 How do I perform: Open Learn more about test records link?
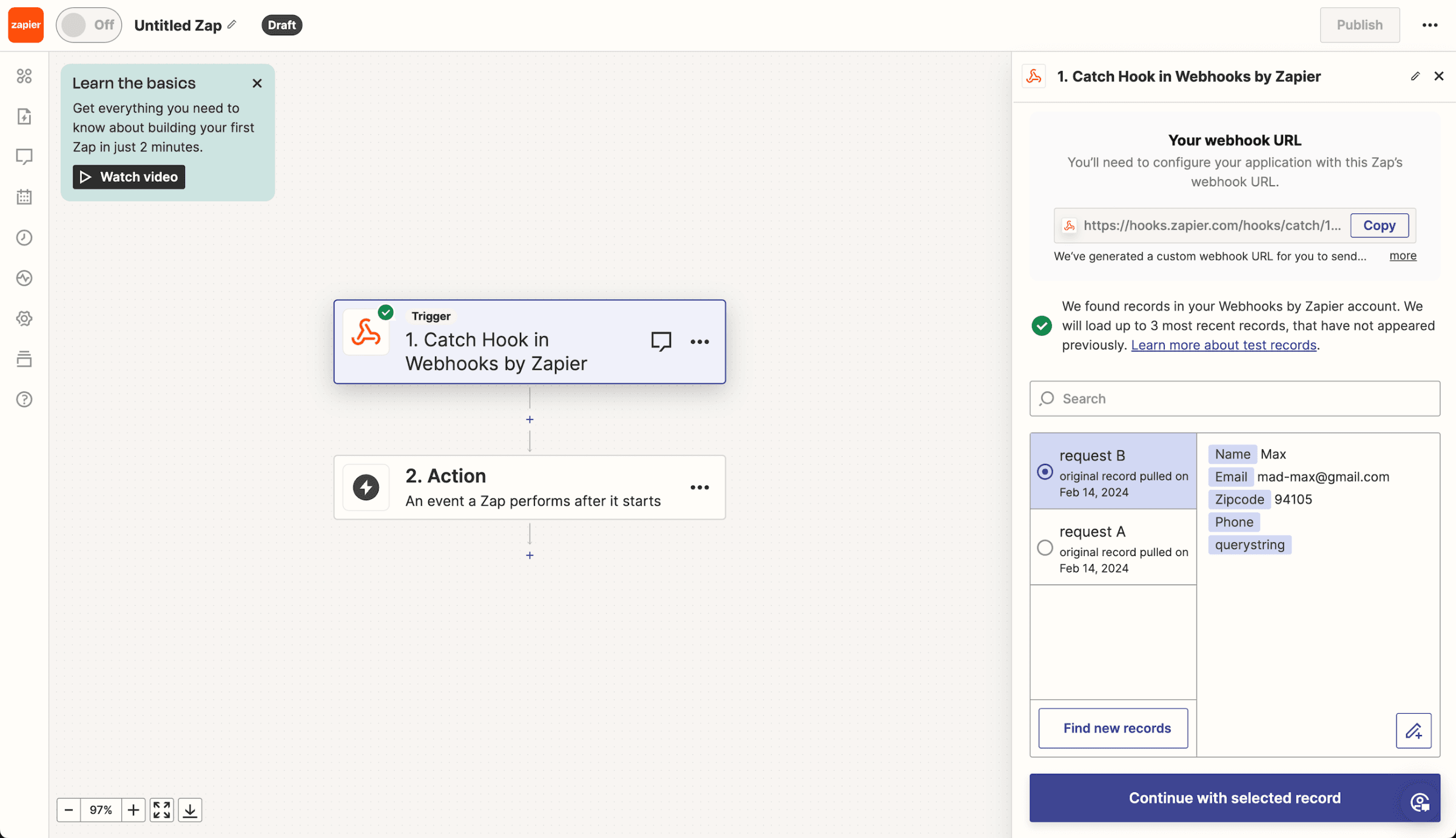click(1224, 345)
